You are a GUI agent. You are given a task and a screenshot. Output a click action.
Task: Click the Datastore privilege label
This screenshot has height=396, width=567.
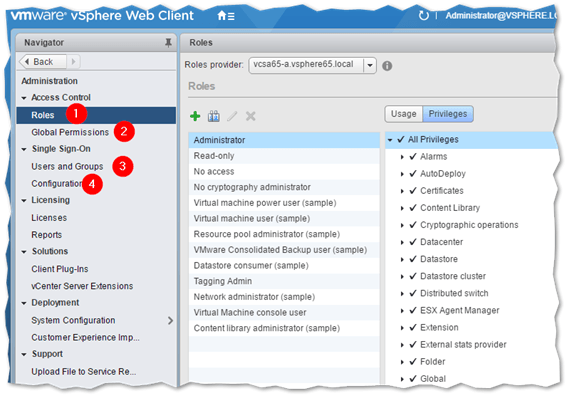(x=439, y=259)
